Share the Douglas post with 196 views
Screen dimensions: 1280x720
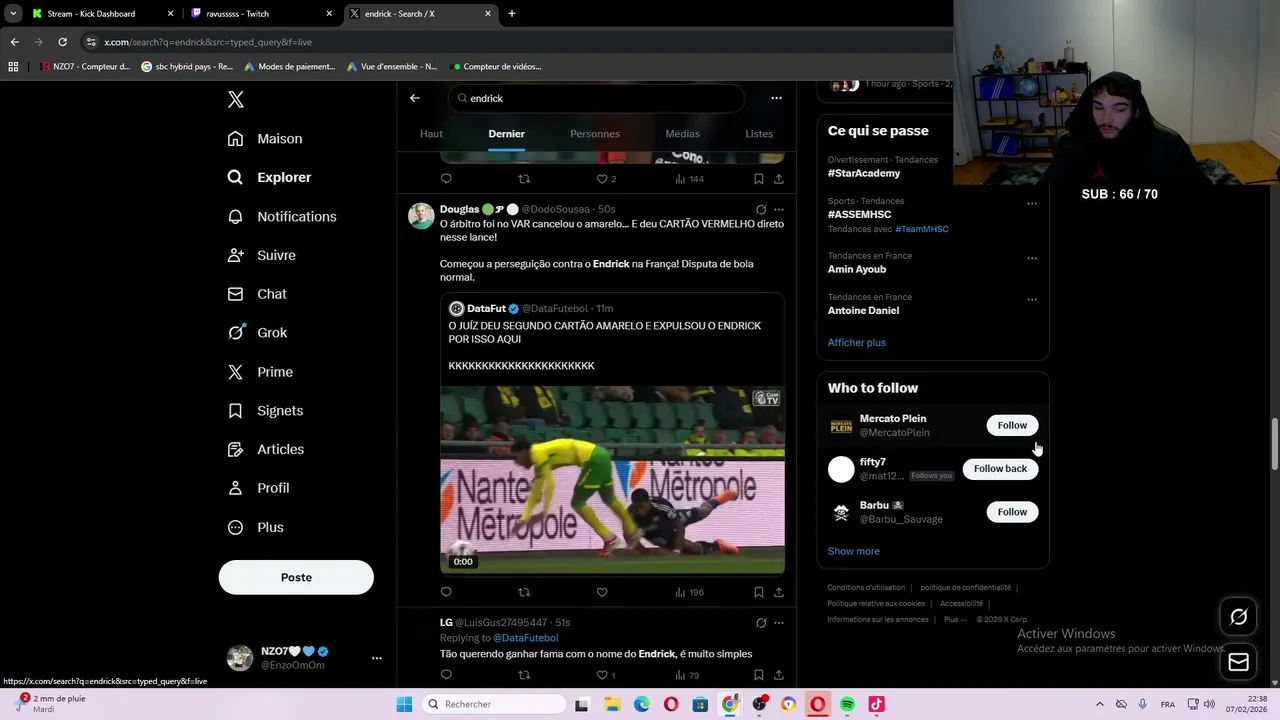(779, 592)
